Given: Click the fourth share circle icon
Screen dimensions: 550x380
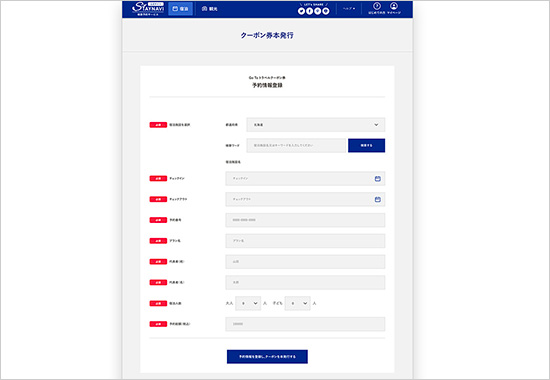Looking at the screenshot, I should click(326, 11).
